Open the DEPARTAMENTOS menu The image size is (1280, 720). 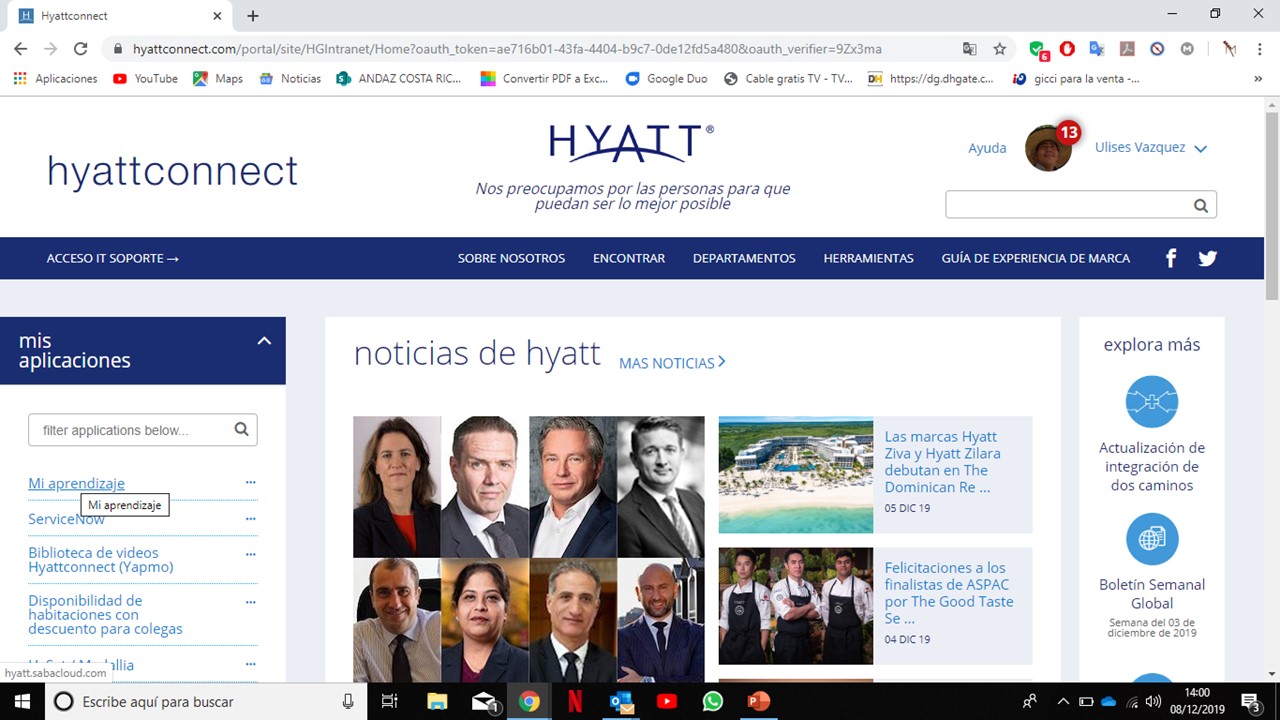(744, 258)
